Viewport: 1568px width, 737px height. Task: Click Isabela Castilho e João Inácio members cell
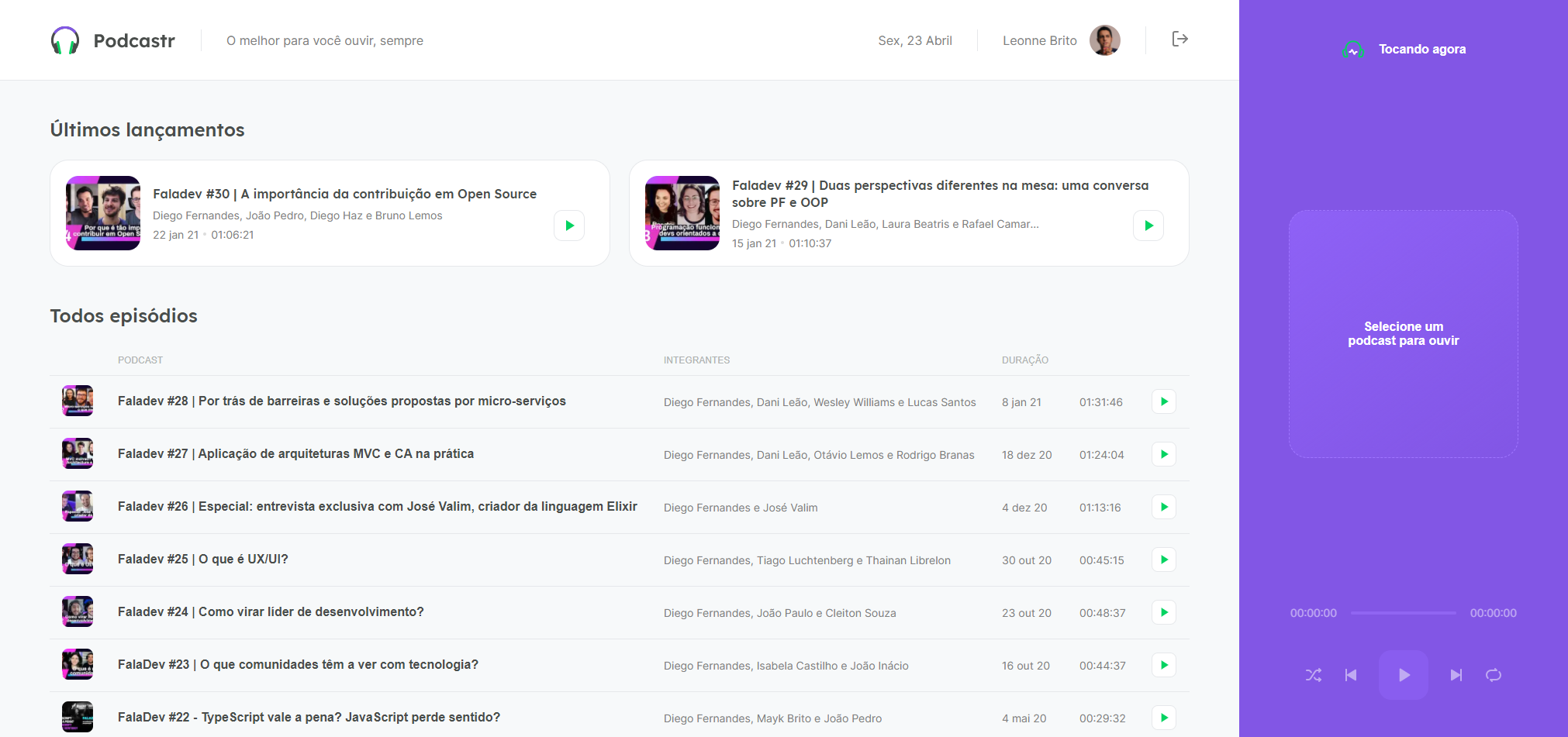[x=786, y=666]
